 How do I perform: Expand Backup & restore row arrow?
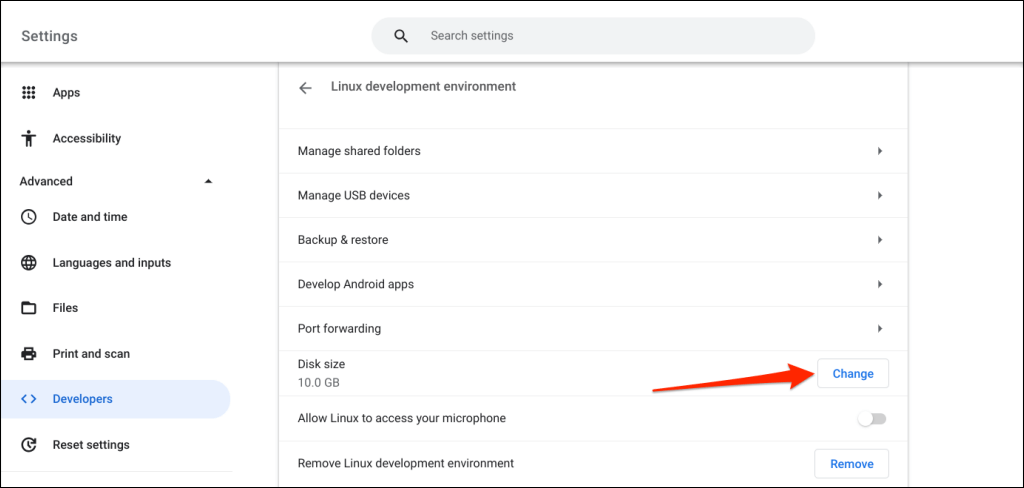880,240
